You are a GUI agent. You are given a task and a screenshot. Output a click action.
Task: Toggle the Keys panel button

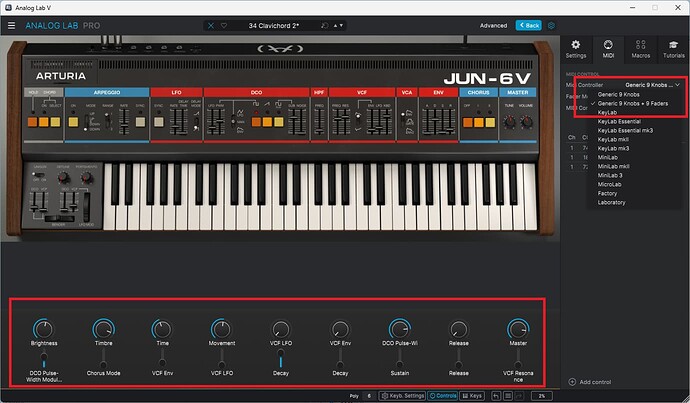tap(471, 396)
